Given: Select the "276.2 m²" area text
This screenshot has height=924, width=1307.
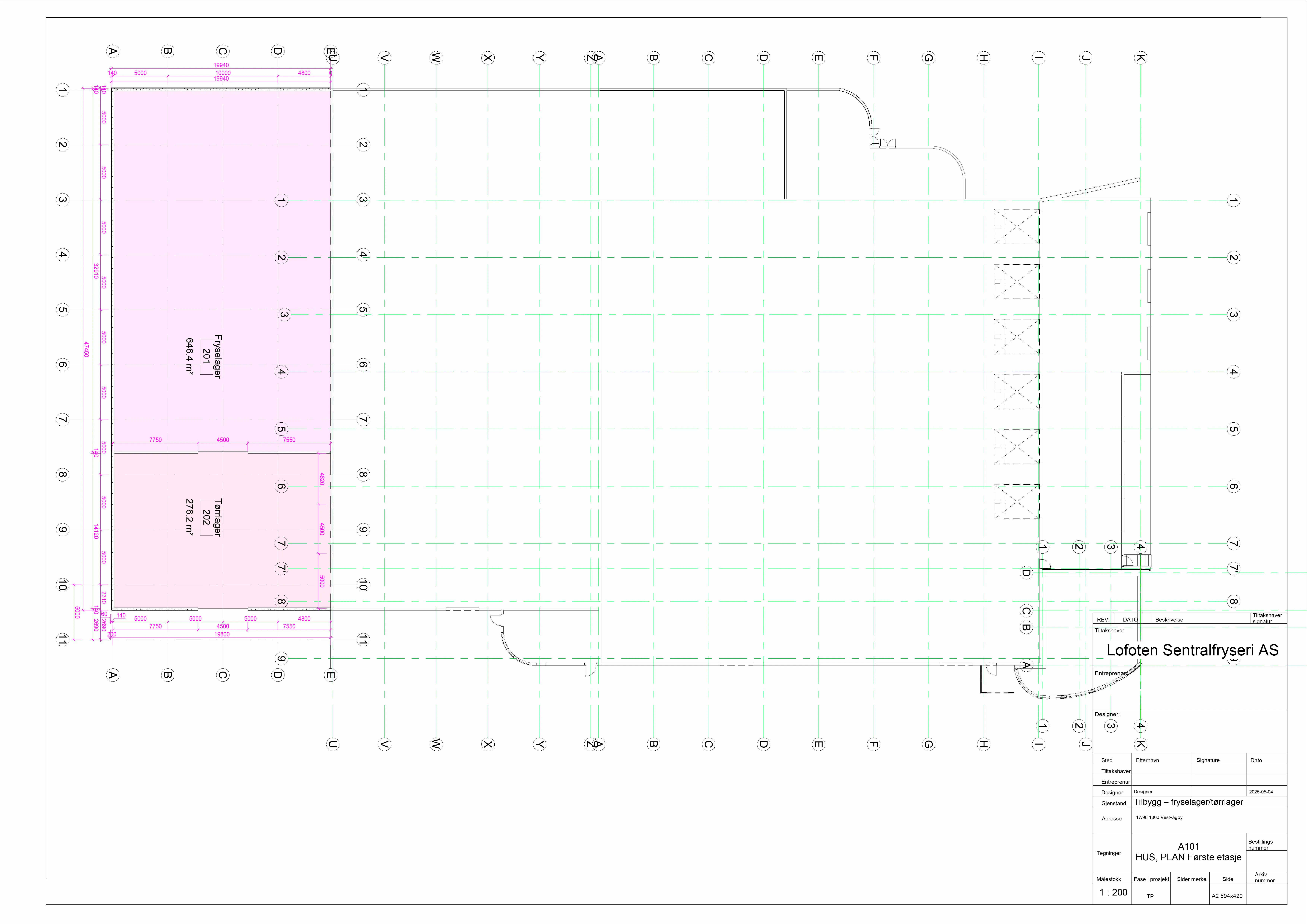Looking at the screenshot, I should (190, 518).
